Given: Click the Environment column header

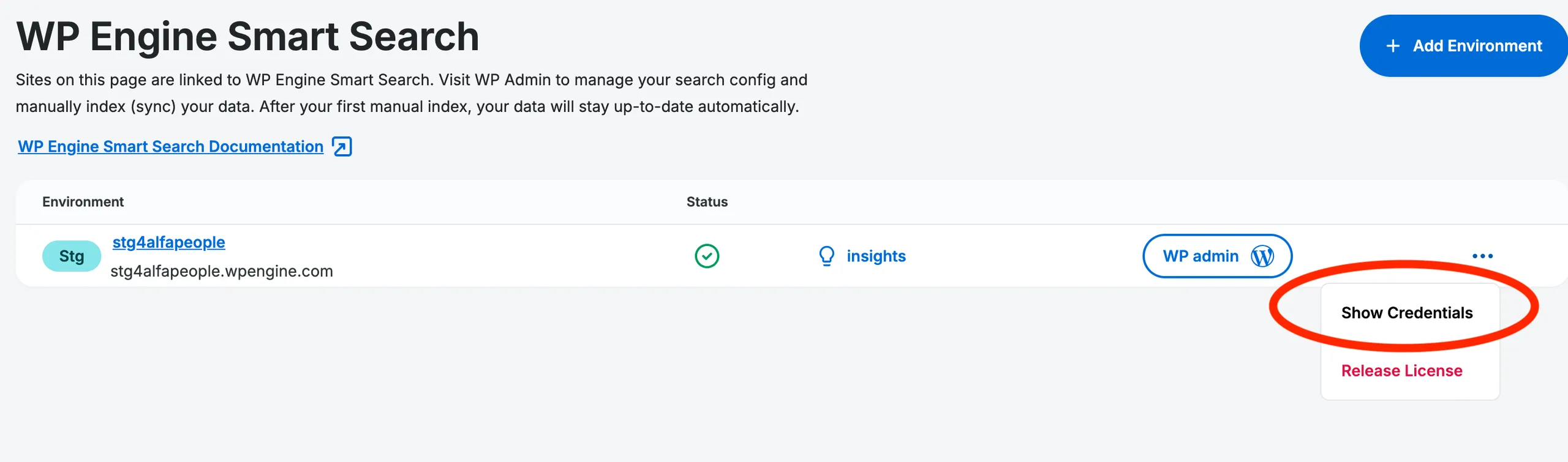Looking at the screenshot, I should (x=83, y=201).
